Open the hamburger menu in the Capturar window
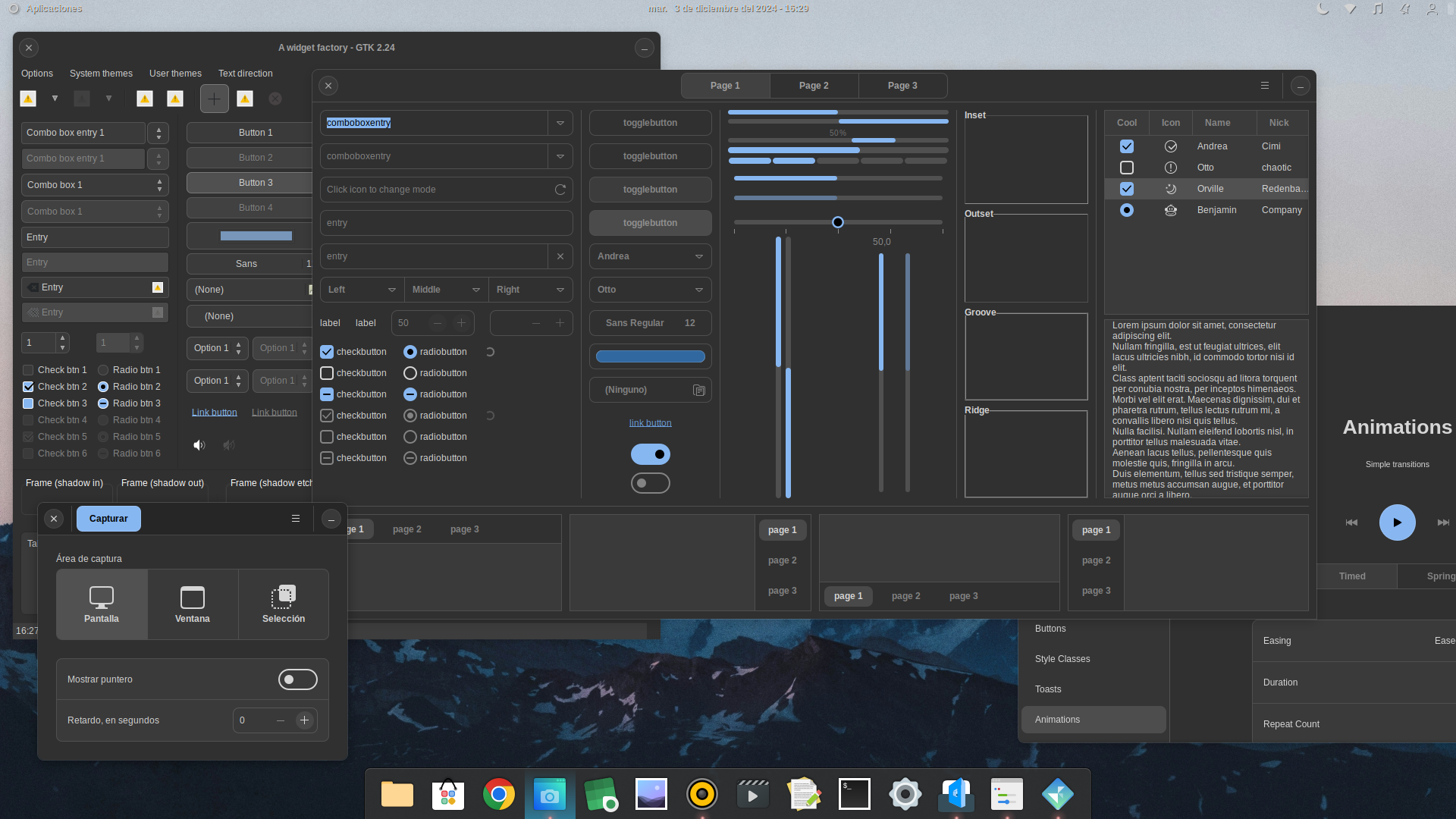 pyautogui.click(x=296, y=519)
